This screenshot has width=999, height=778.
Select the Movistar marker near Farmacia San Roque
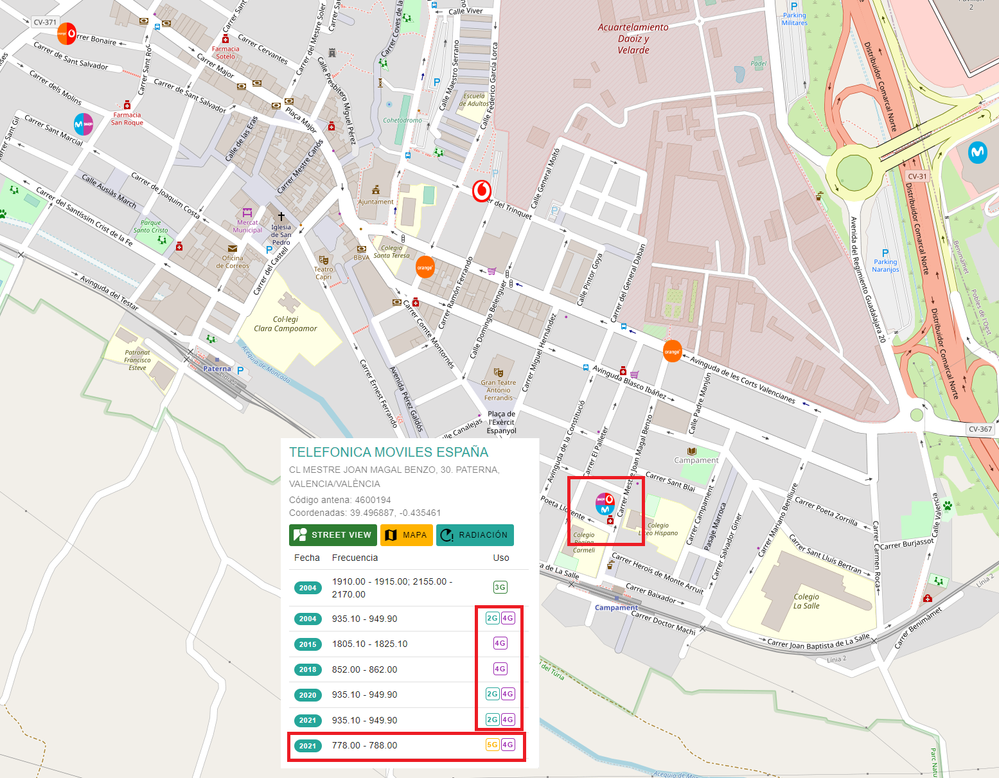point(84,124)
